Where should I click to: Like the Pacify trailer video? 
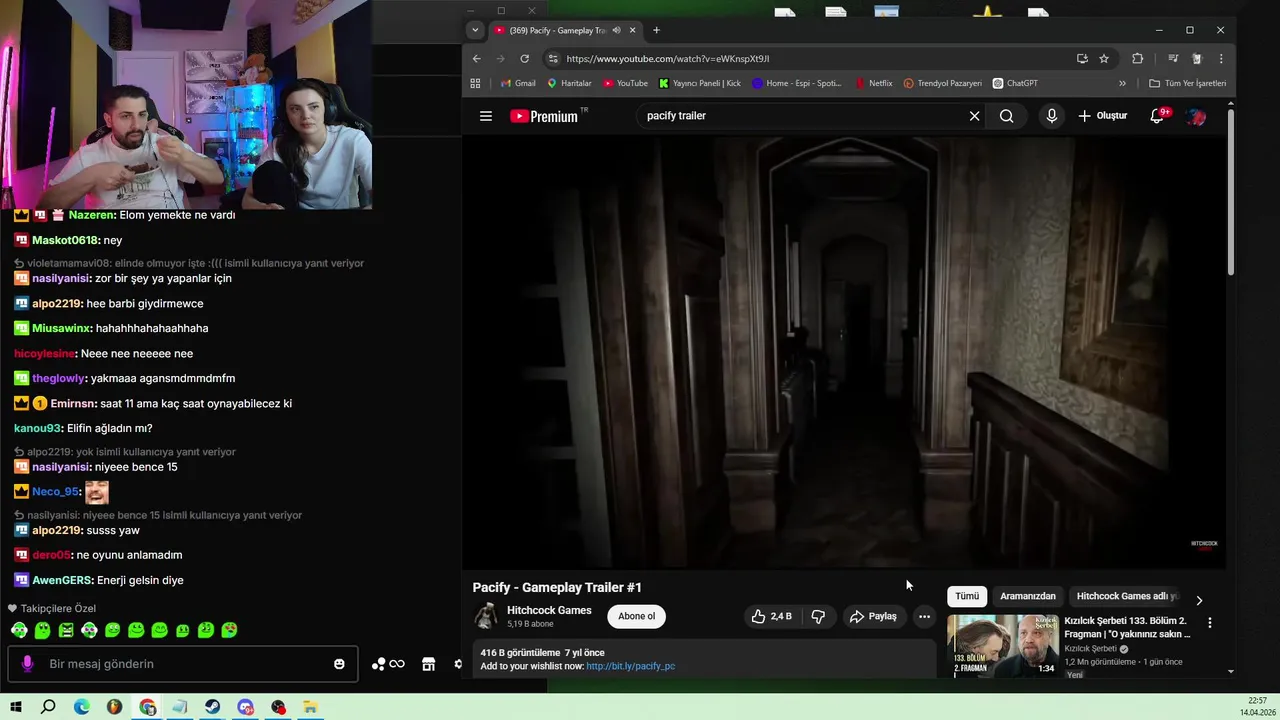point(771,617)
